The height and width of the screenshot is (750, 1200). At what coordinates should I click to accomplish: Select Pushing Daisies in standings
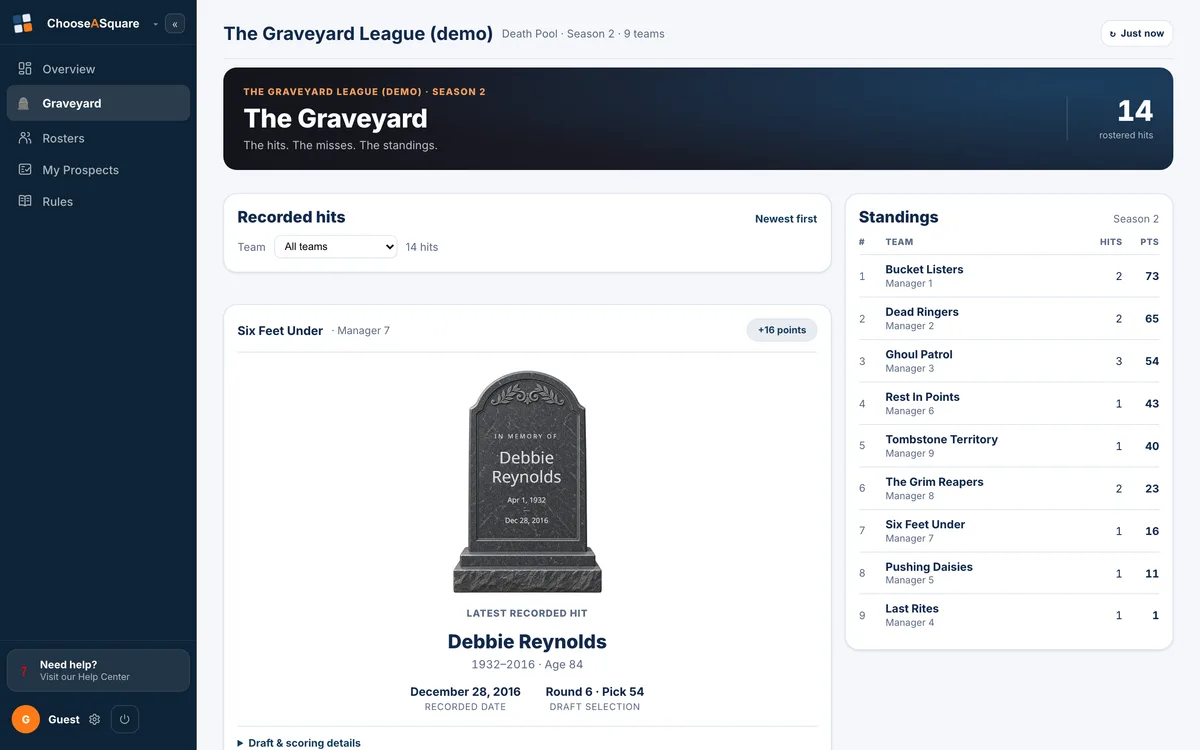tap(929, 567)
